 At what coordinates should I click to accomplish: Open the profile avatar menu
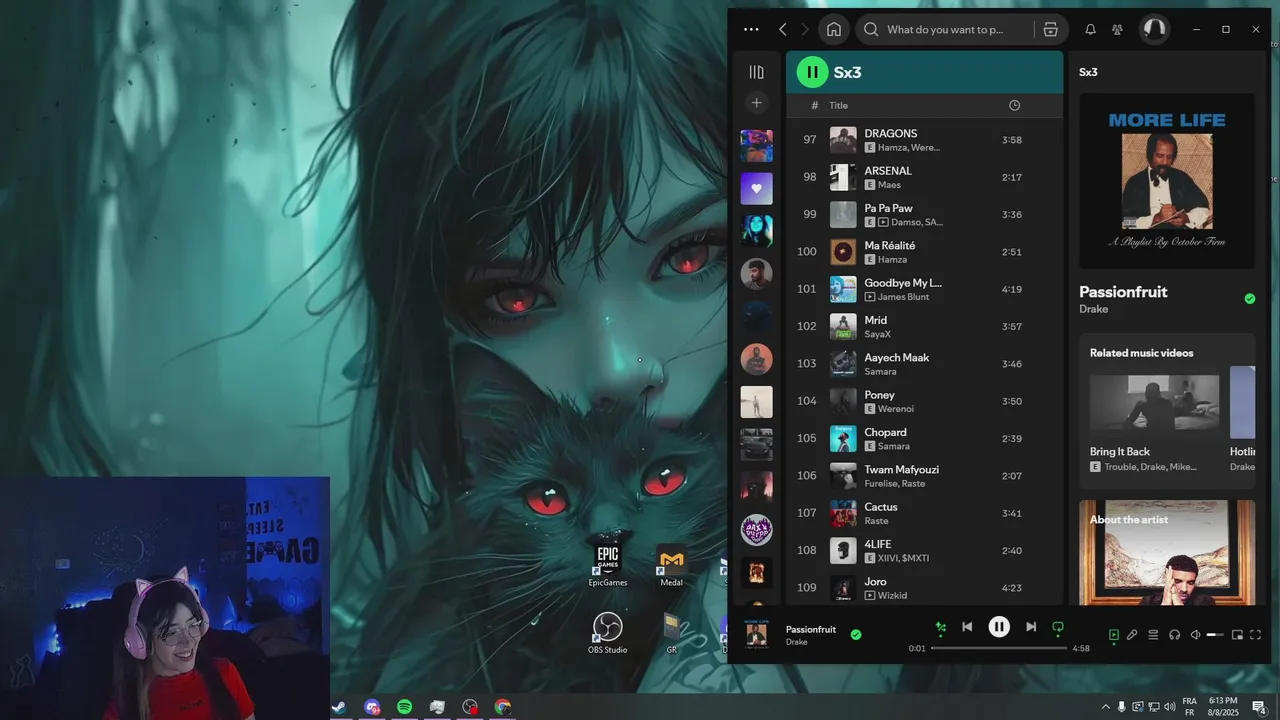(1154, 29)
